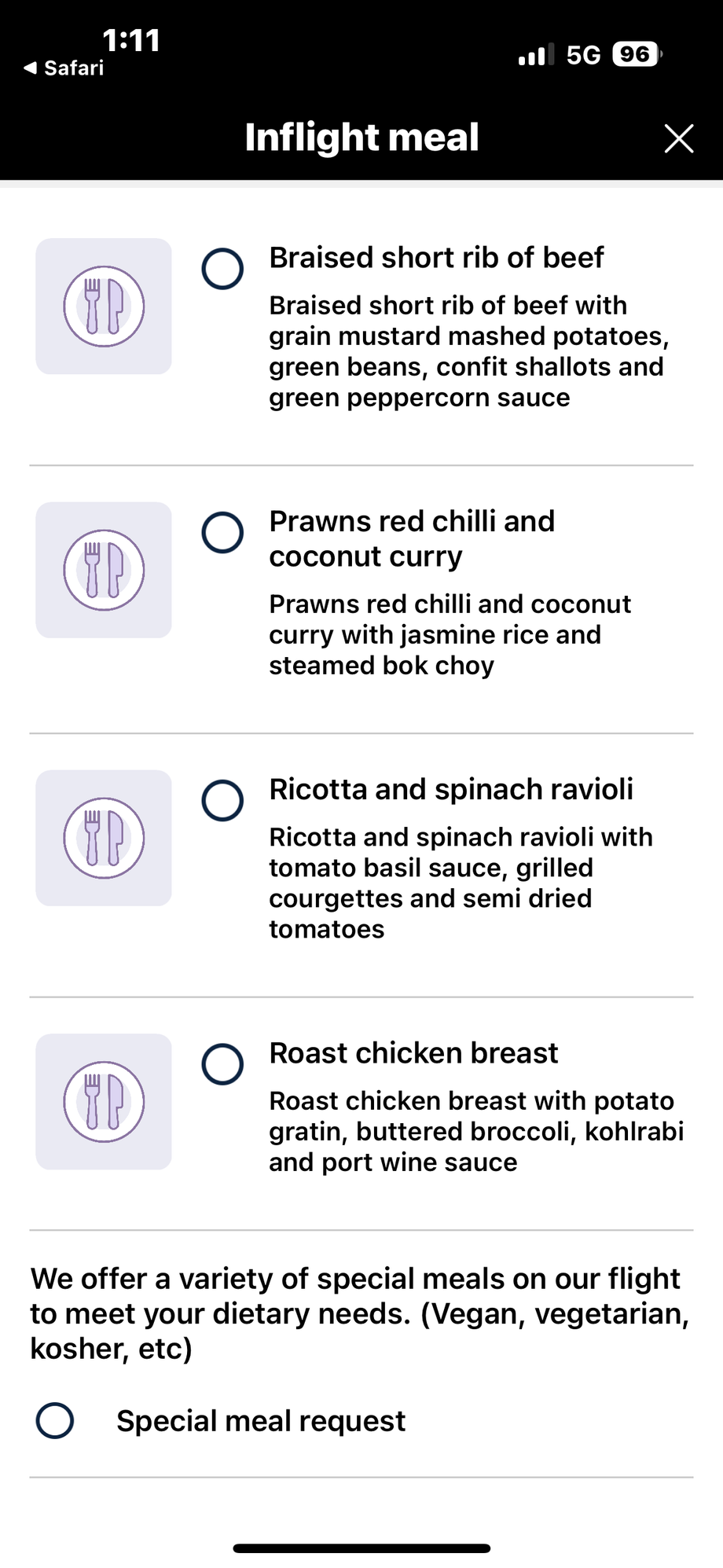Screen dimensions: 723x1568
Task: Tap the home indicator bar at bottom
Action: 361,1548
